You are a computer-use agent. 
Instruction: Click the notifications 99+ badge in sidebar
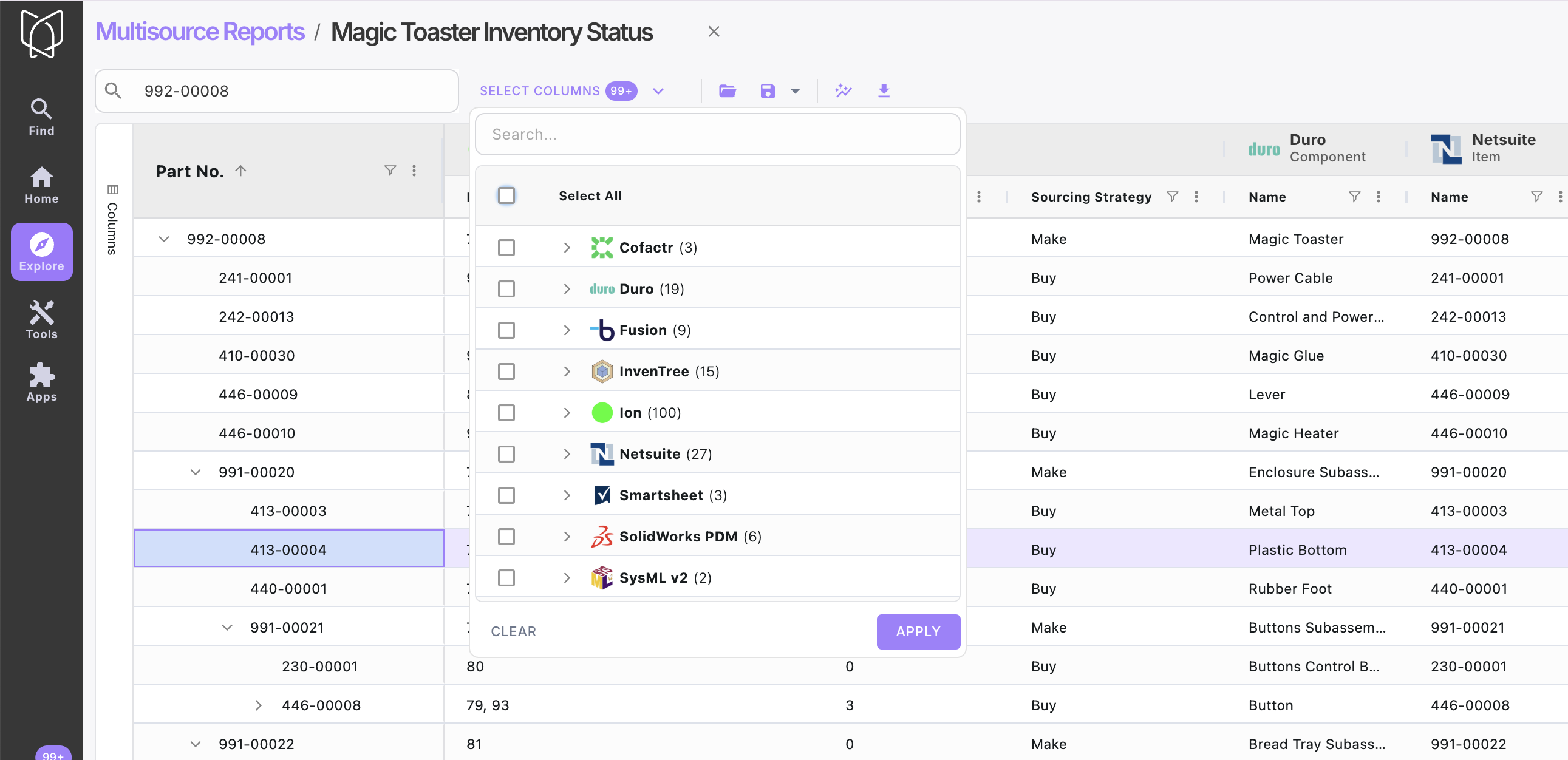pos(53,753)
